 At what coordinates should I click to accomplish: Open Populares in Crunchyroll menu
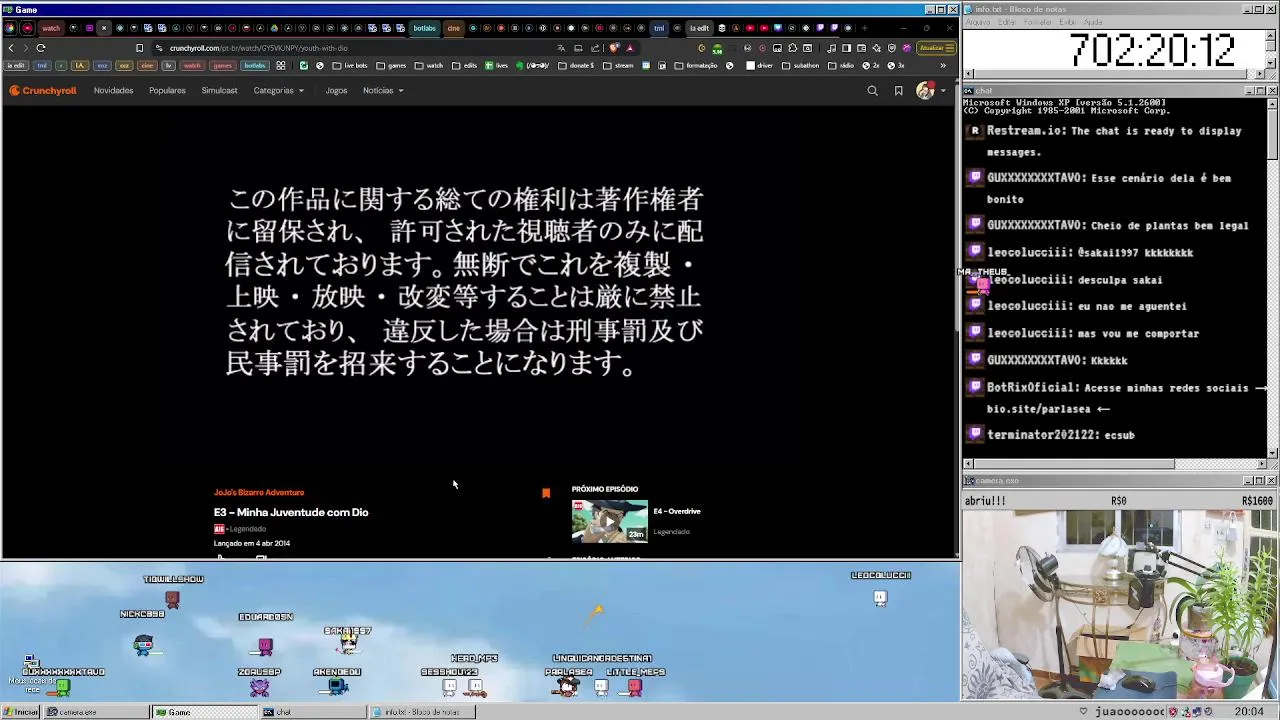click(x=167, y=91)
